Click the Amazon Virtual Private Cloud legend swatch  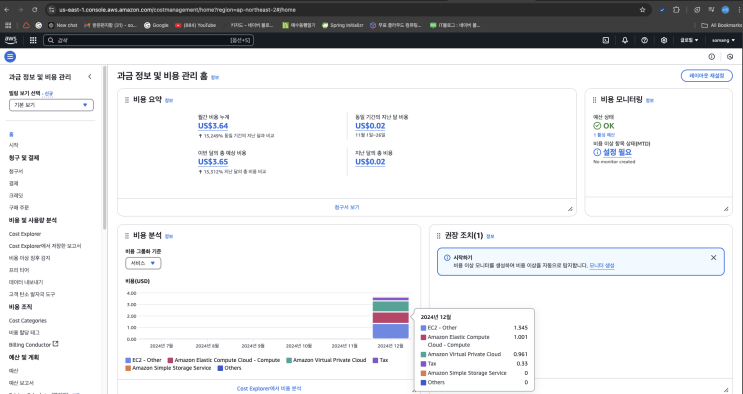coord(289,360)
